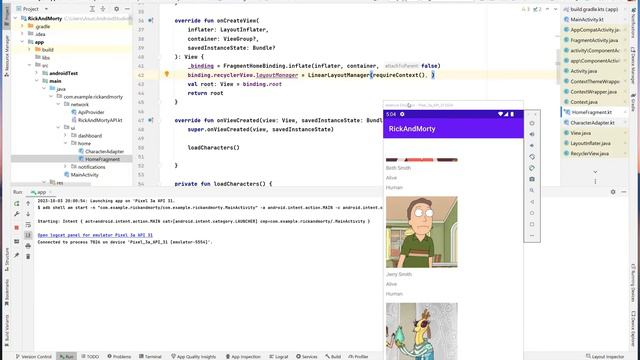The width and height of the screenshot is (640, 360).
Task: Rotate emulator right
Action: [532, 168]
